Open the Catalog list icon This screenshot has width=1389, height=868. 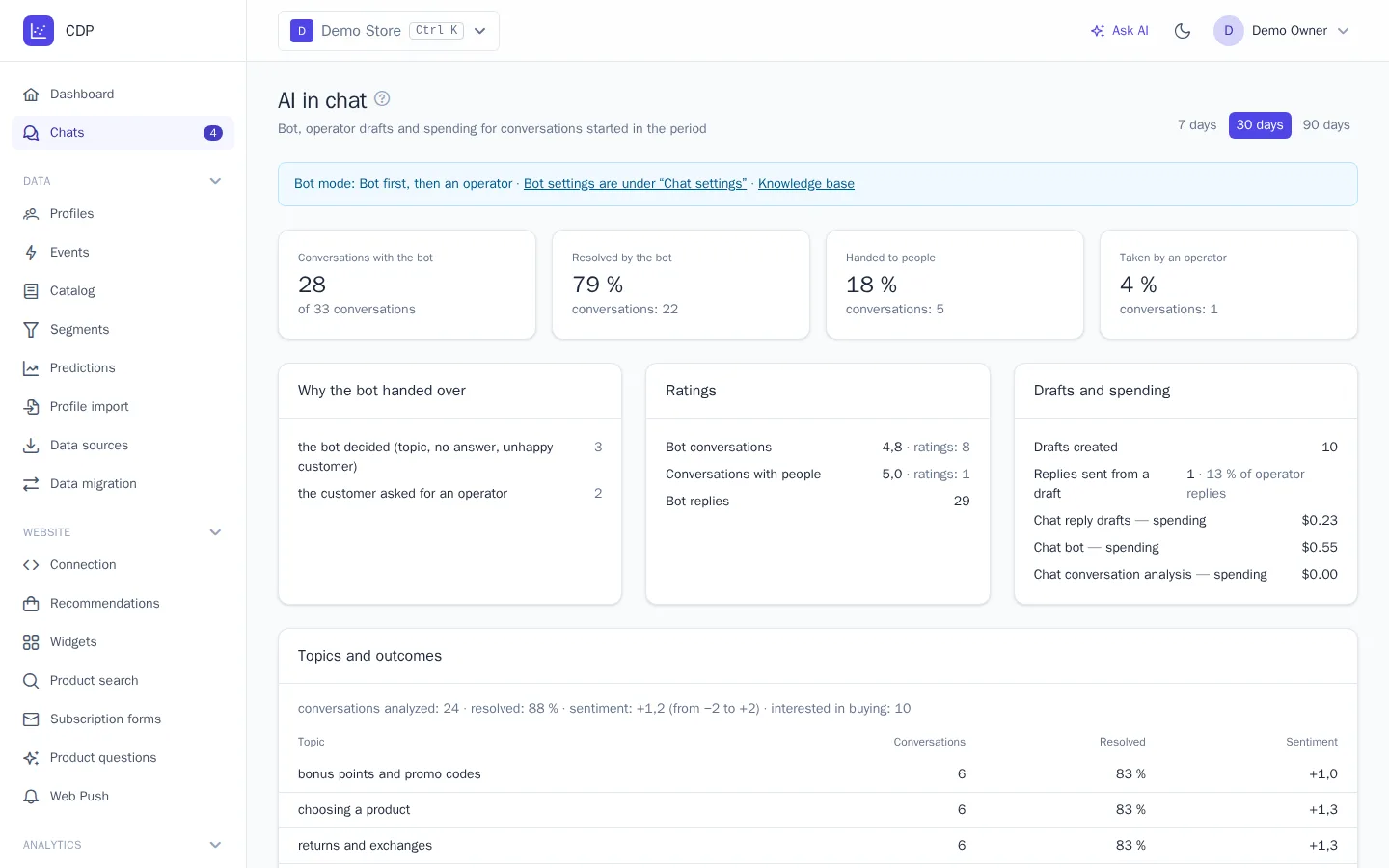point(31,291)
